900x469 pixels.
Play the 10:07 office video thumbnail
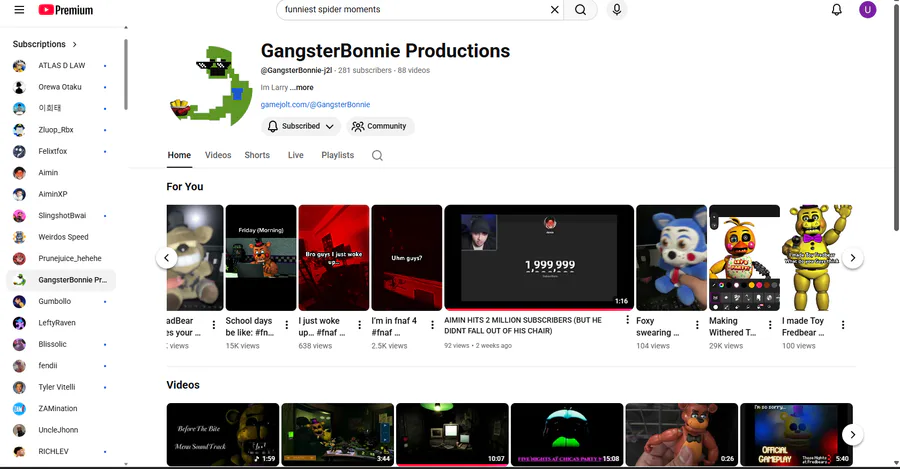click(452, 434)
